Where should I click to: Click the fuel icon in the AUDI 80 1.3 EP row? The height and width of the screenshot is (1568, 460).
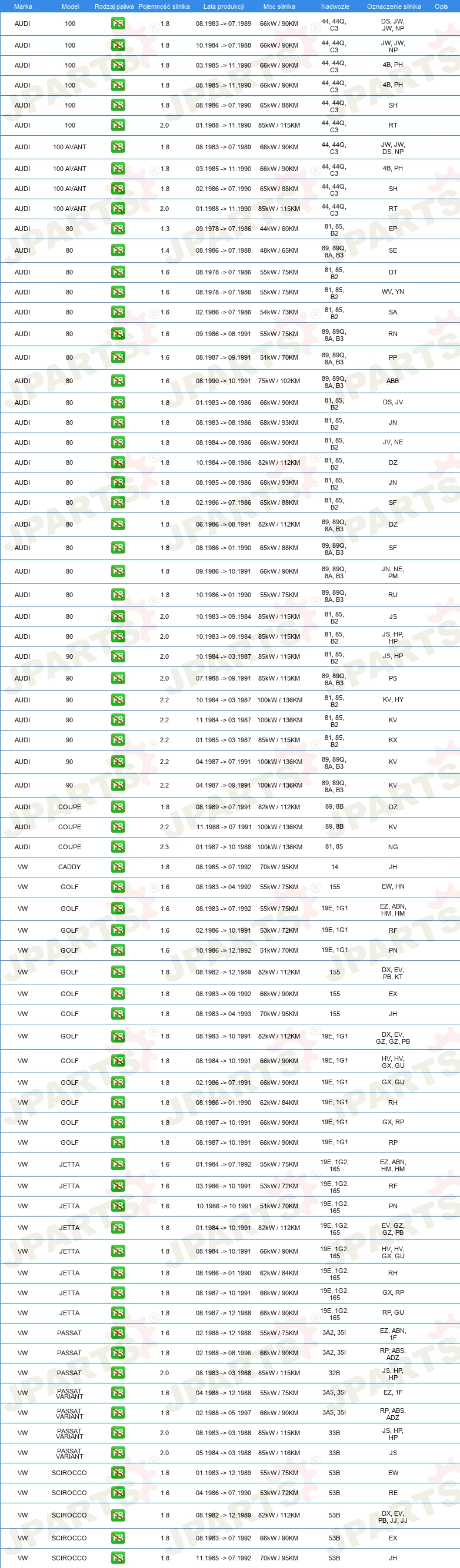(118, 229)
